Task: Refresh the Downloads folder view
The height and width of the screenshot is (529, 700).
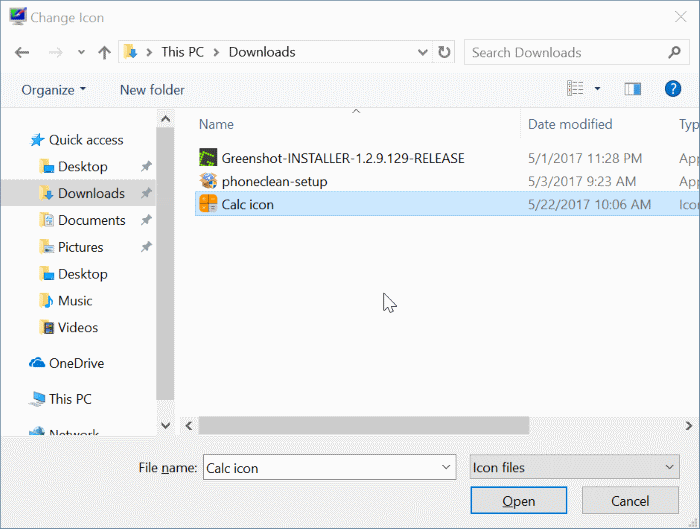Action: tap(444, 52)
